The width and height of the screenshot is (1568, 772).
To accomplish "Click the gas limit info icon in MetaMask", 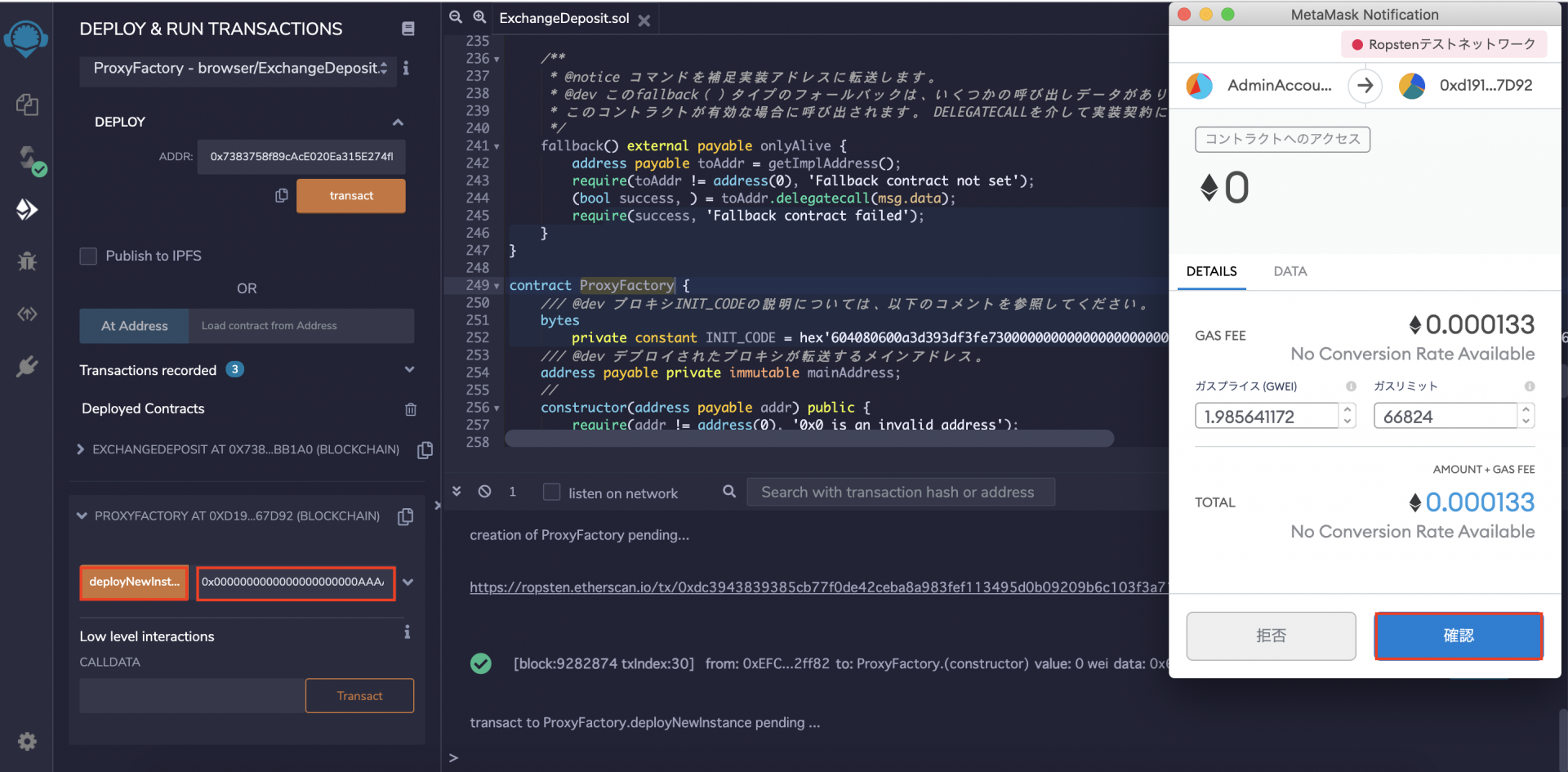I will coord(1530,386).
